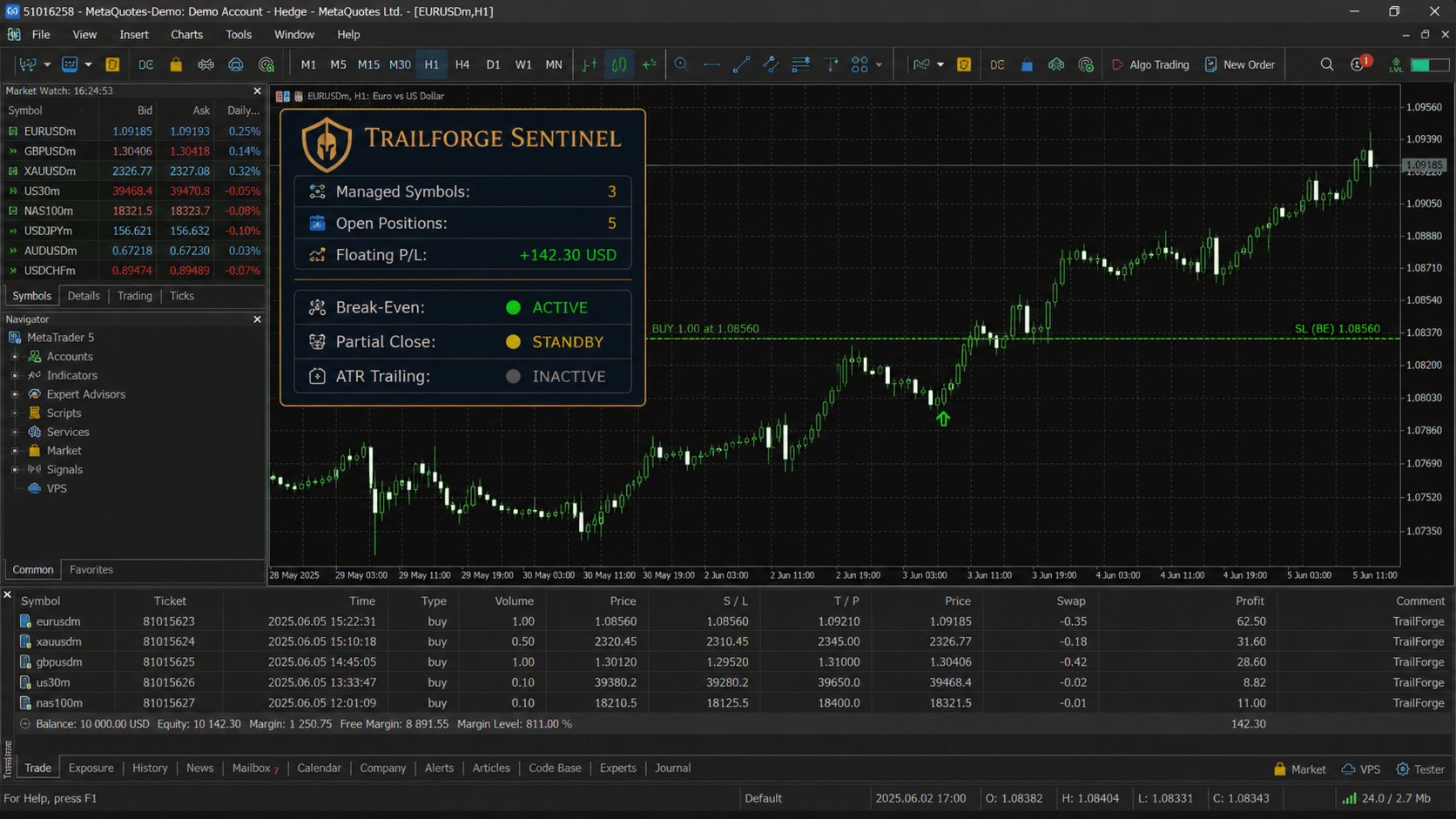Click the VPS button at bottom right

pyautogui.click(x=1361, y=769)
